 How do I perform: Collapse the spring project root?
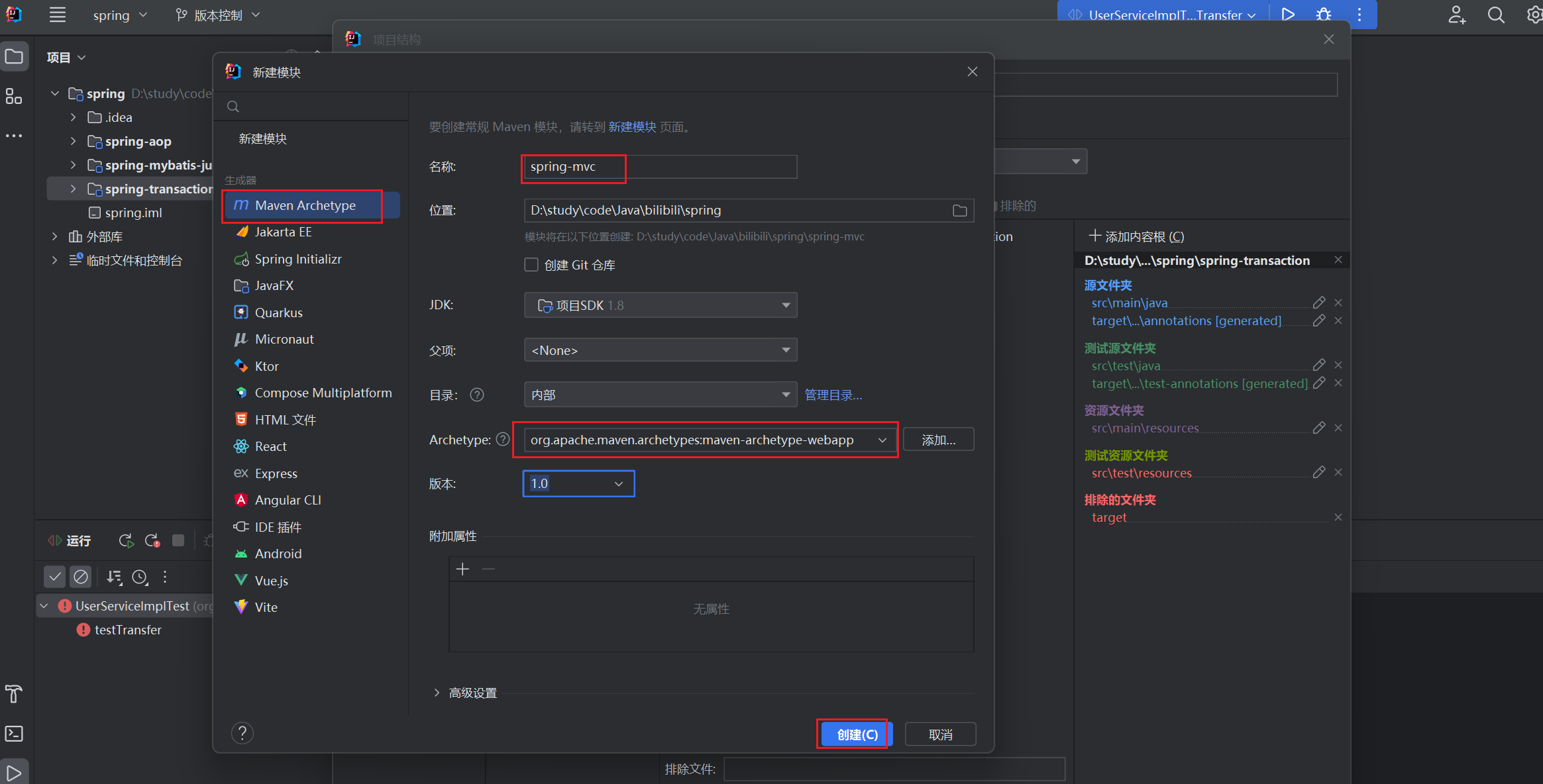[55, 93]
